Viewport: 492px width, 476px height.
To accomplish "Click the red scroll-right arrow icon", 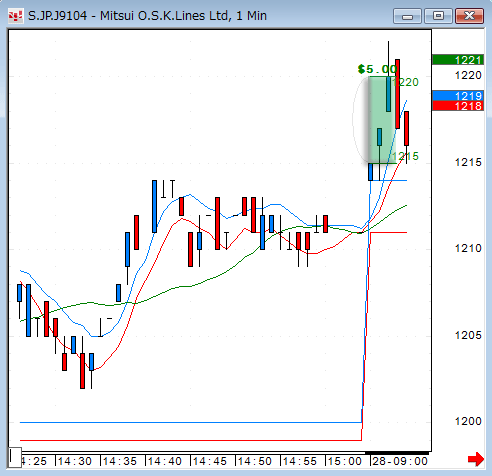I will point(476,459).
